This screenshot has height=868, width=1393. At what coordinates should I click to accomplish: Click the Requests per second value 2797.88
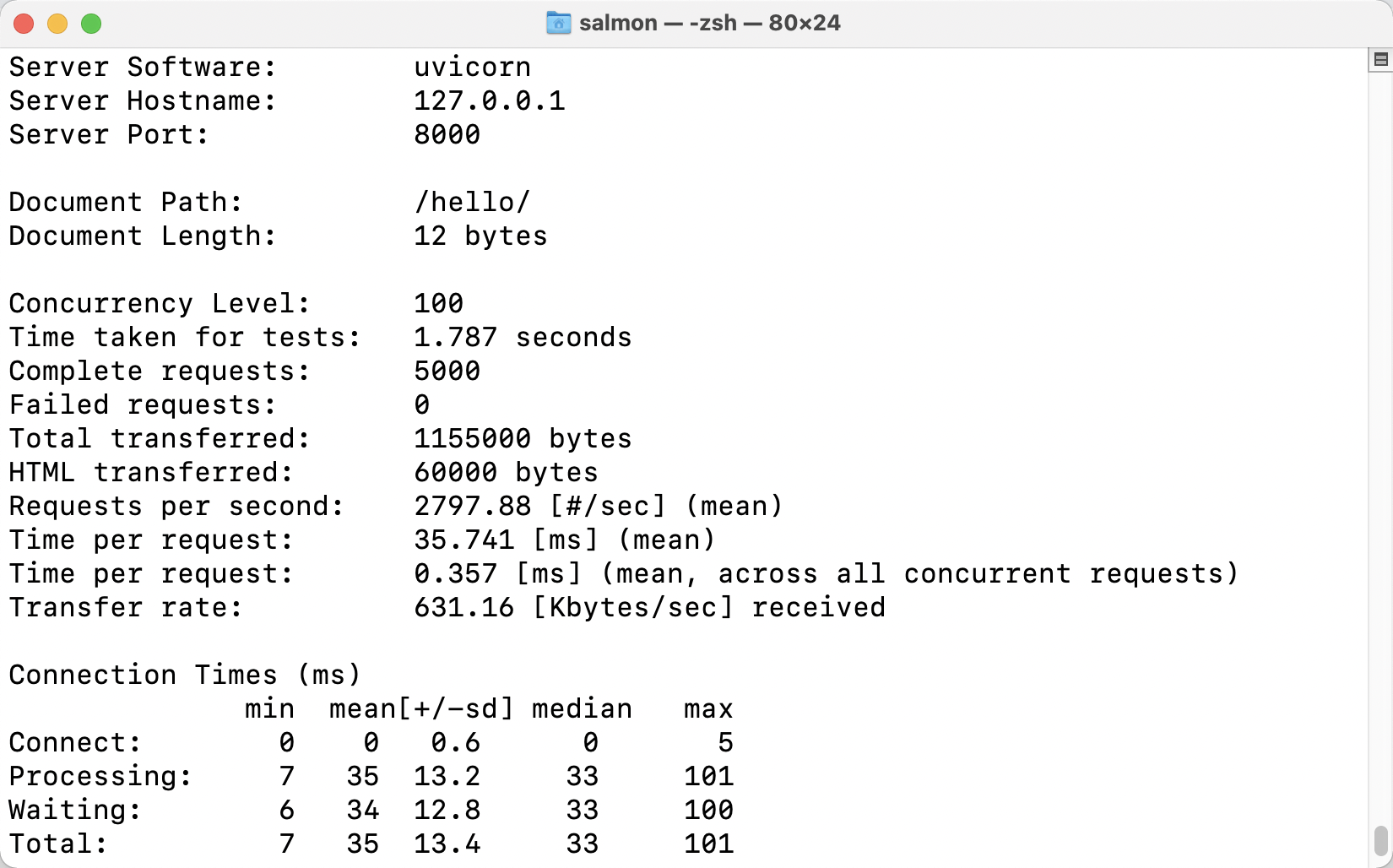472,506
